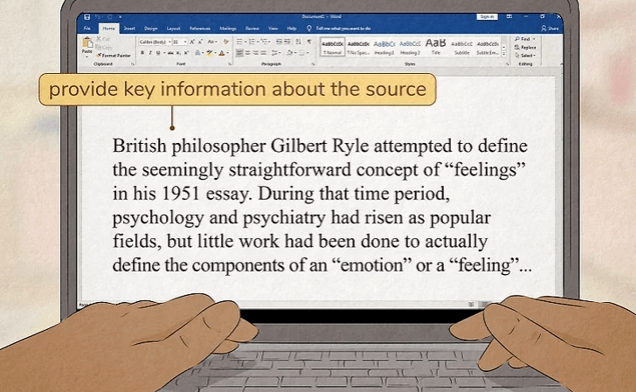Image resolution: width=636 pixels, height=392 pixels.
Task: Click the Save icon in title bar
Action: (x=87, y=17)
